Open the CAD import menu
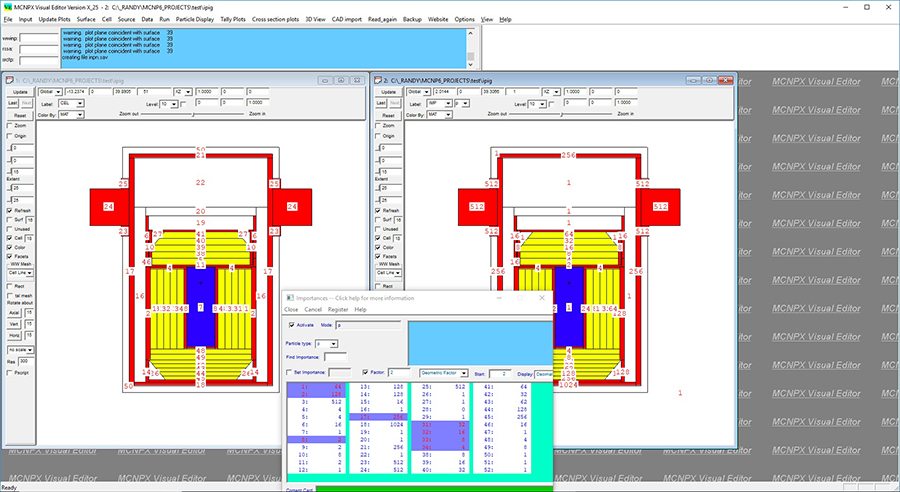This screenshot has height=492, width=900. pos(347,19)
